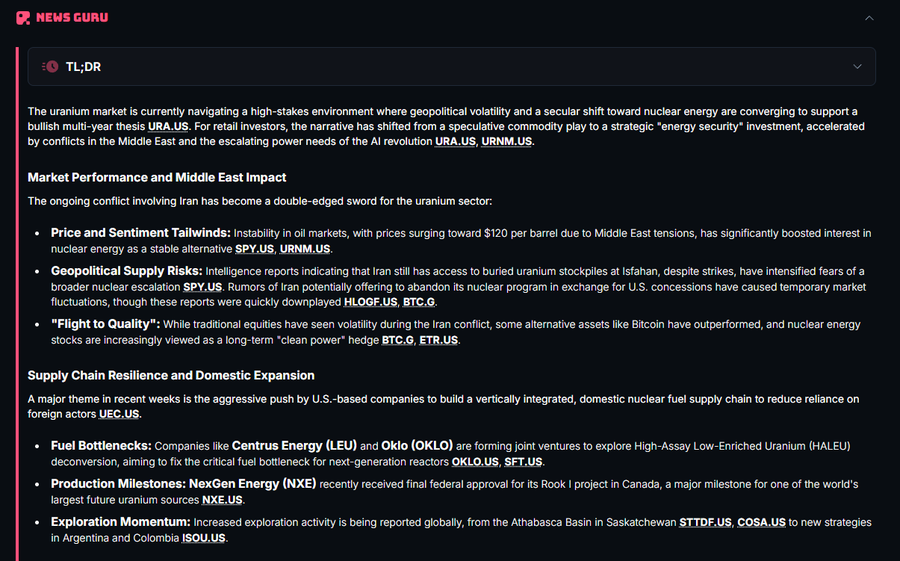Expand the TL;DR section dropdown arrow
900x561 pixels.
(857, 67)
